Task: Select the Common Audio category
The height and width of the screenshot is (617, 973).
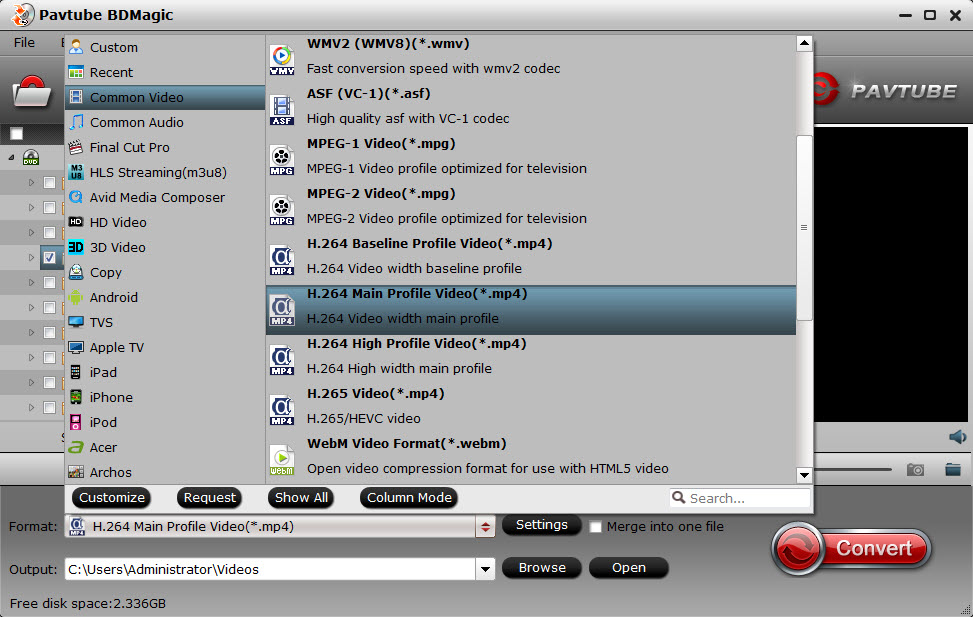Action: (x=165, y=122)
